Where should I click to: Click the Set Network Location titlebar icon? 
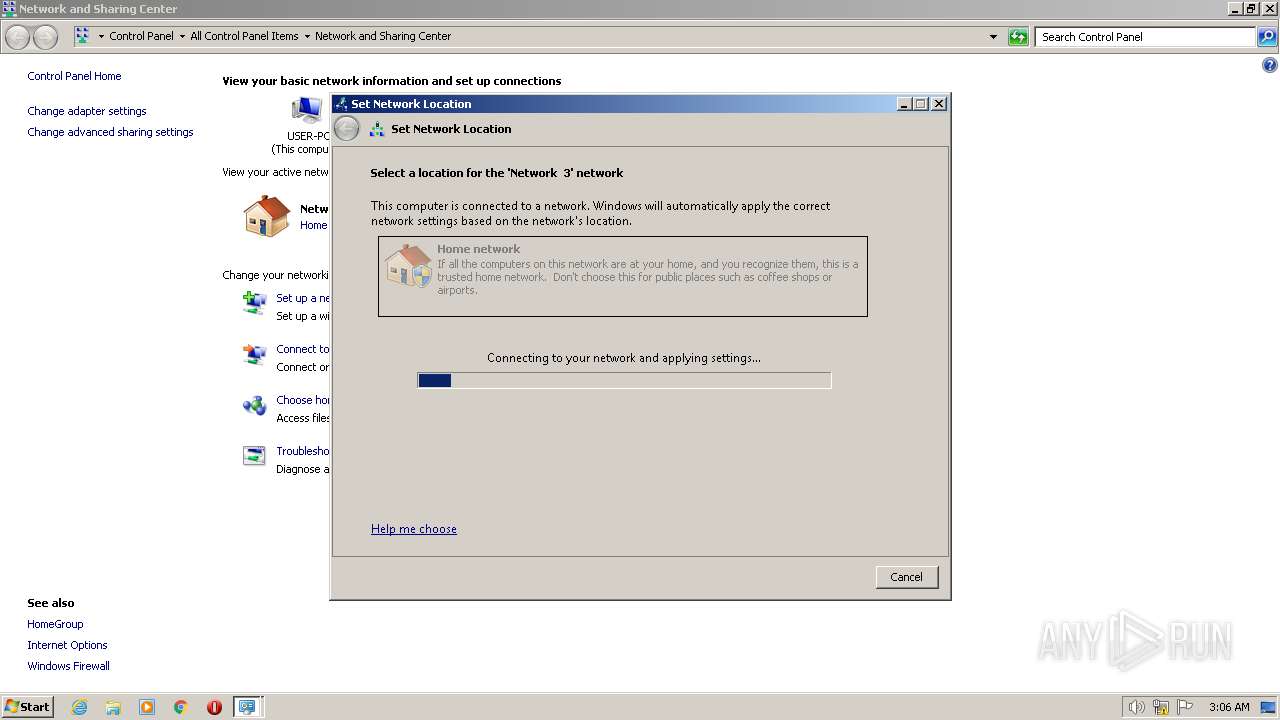click(341, 104)
